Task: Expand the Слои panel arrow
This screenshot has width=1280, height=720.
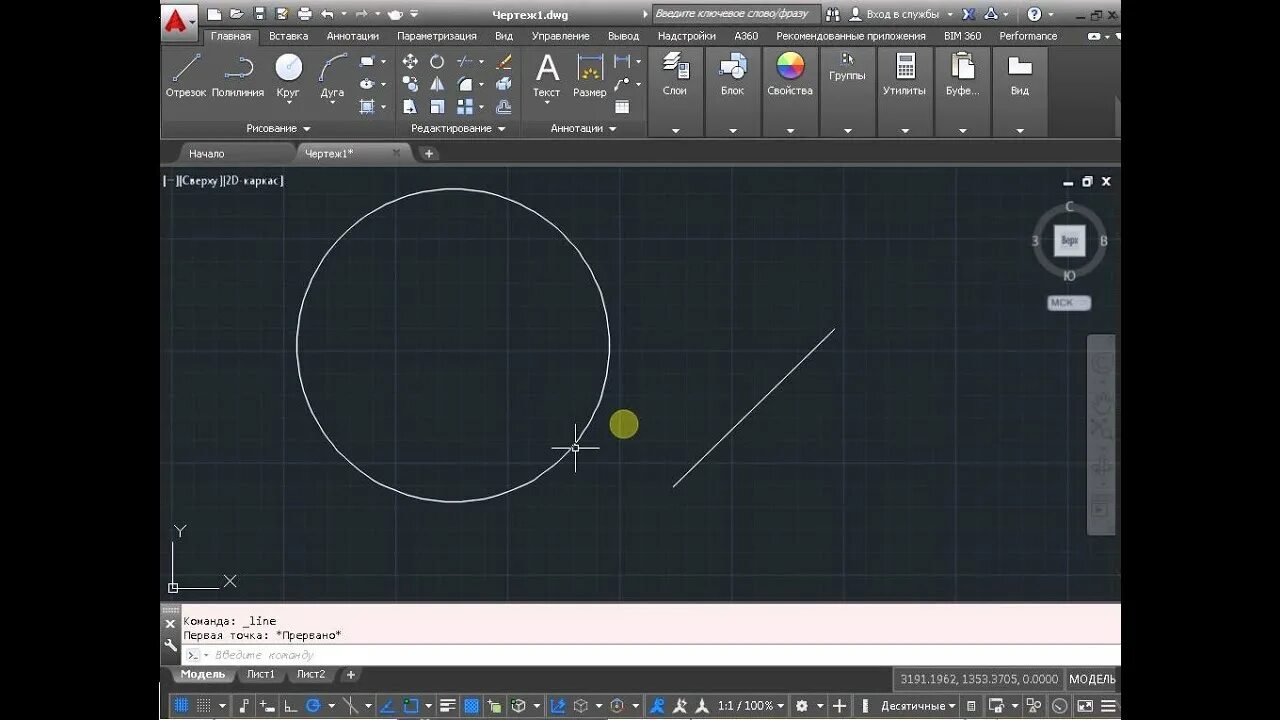Action: click(x=675, y=130)
